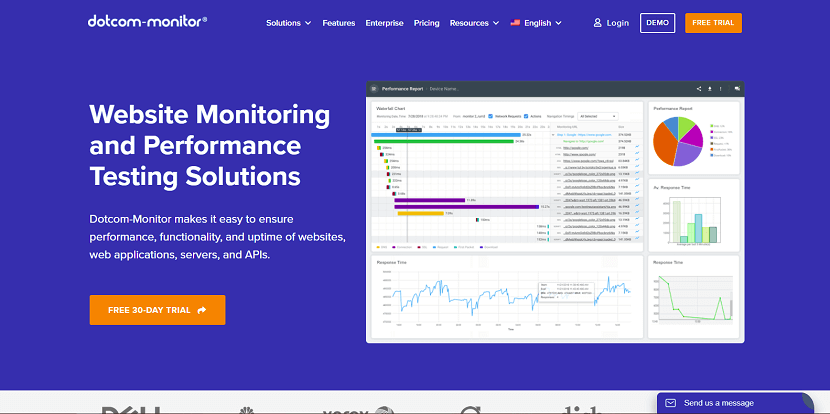Click the share icon in Performance Report header

point(699,89)
